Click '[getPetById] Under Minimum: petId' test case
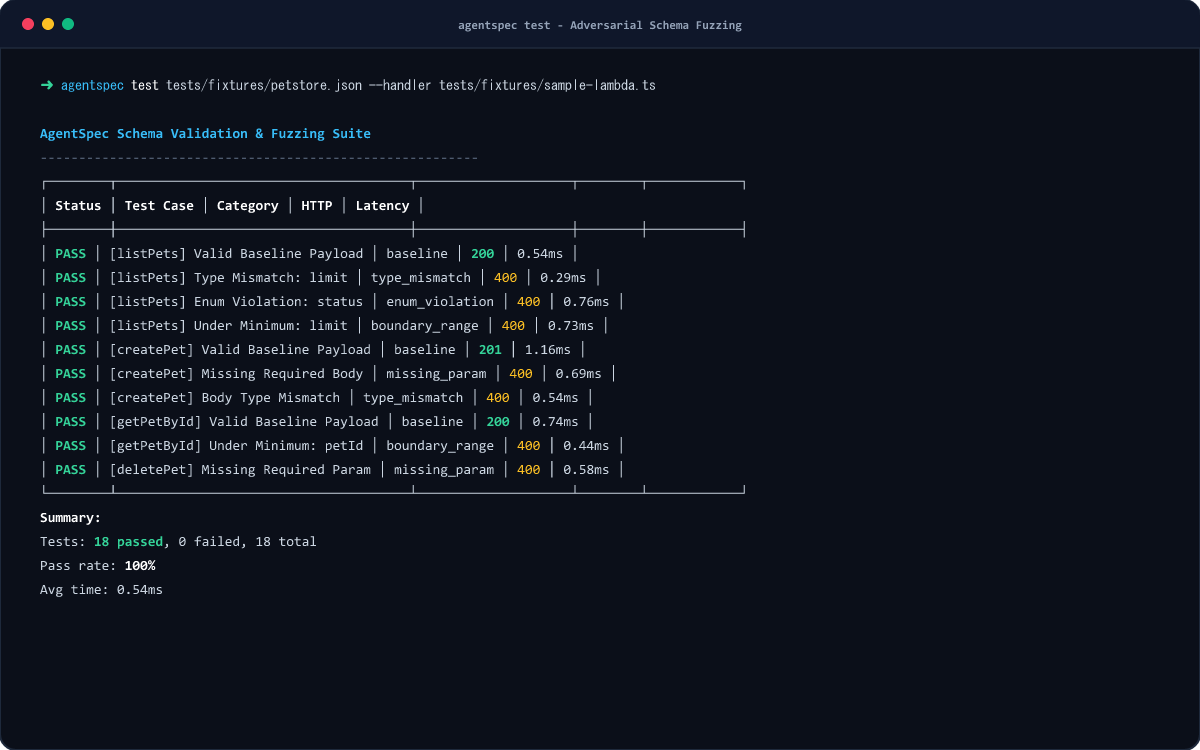 (x=236, y=446)
